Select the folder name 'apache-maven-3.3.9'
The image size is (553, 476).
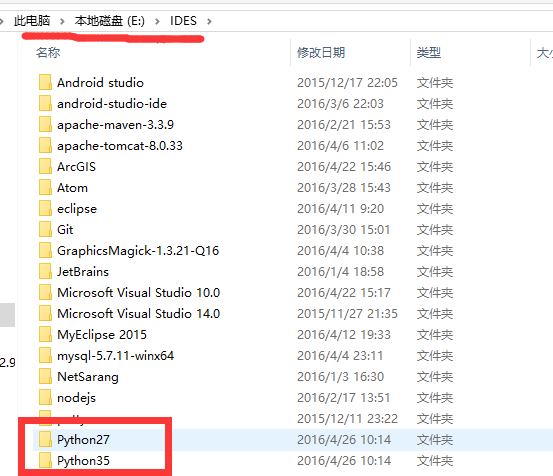pos(115,125)
